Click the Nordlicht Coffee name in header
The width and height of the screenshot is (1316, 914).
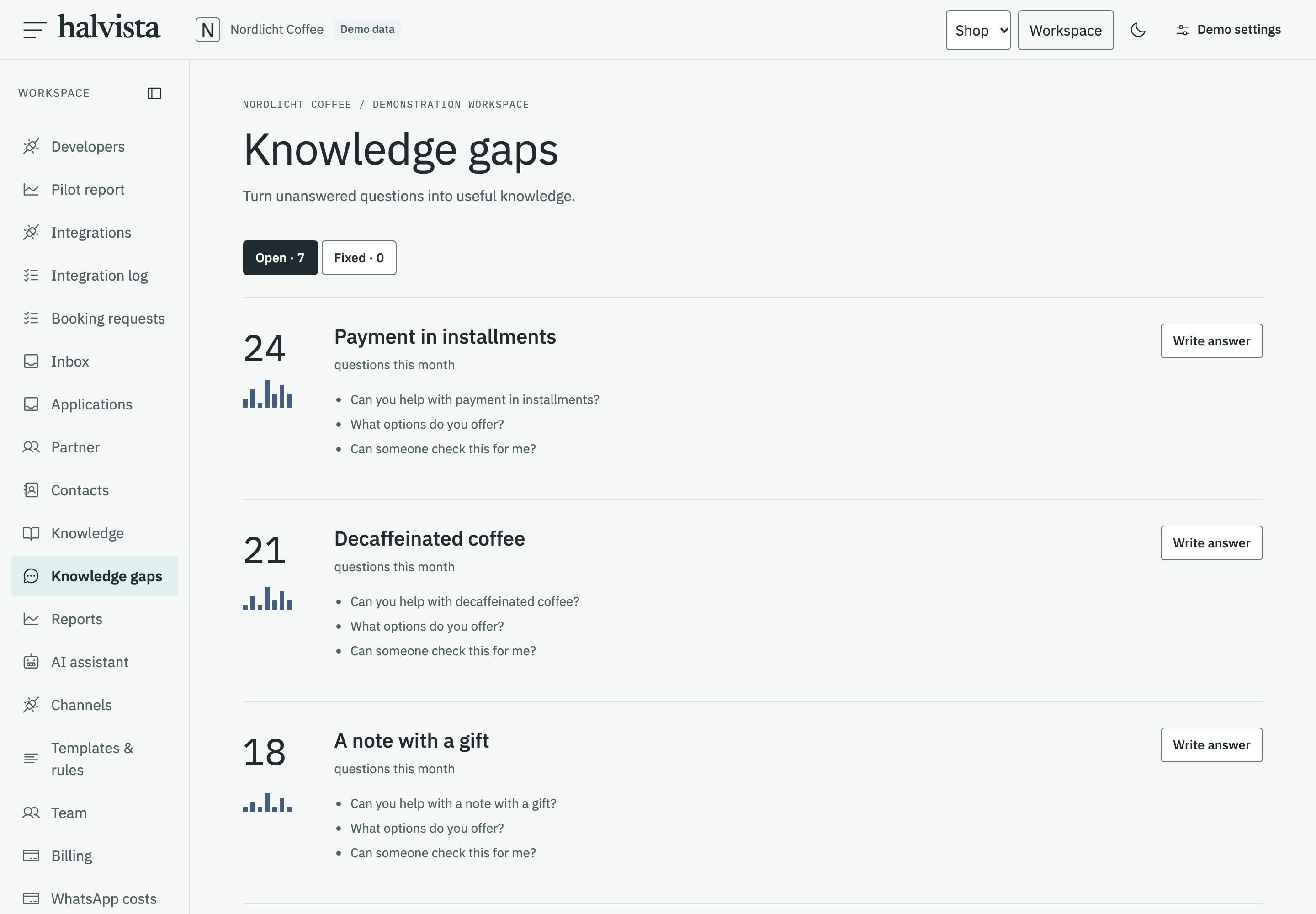pos(277,29)
